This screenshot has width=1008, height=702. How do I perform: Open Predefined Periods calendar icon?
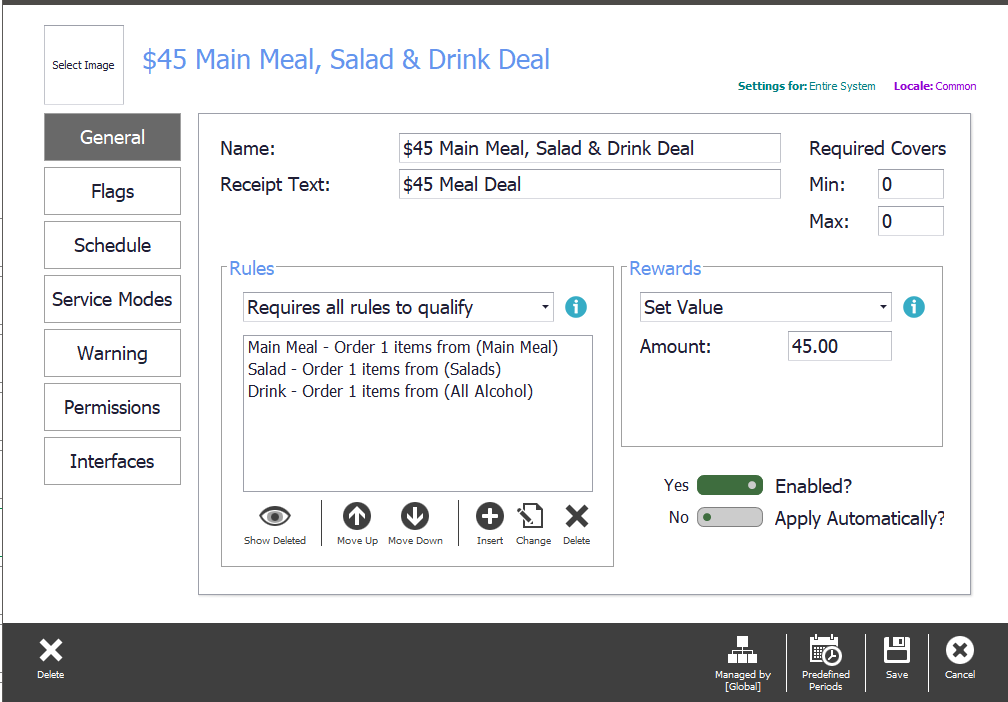[x=825, y=650]
